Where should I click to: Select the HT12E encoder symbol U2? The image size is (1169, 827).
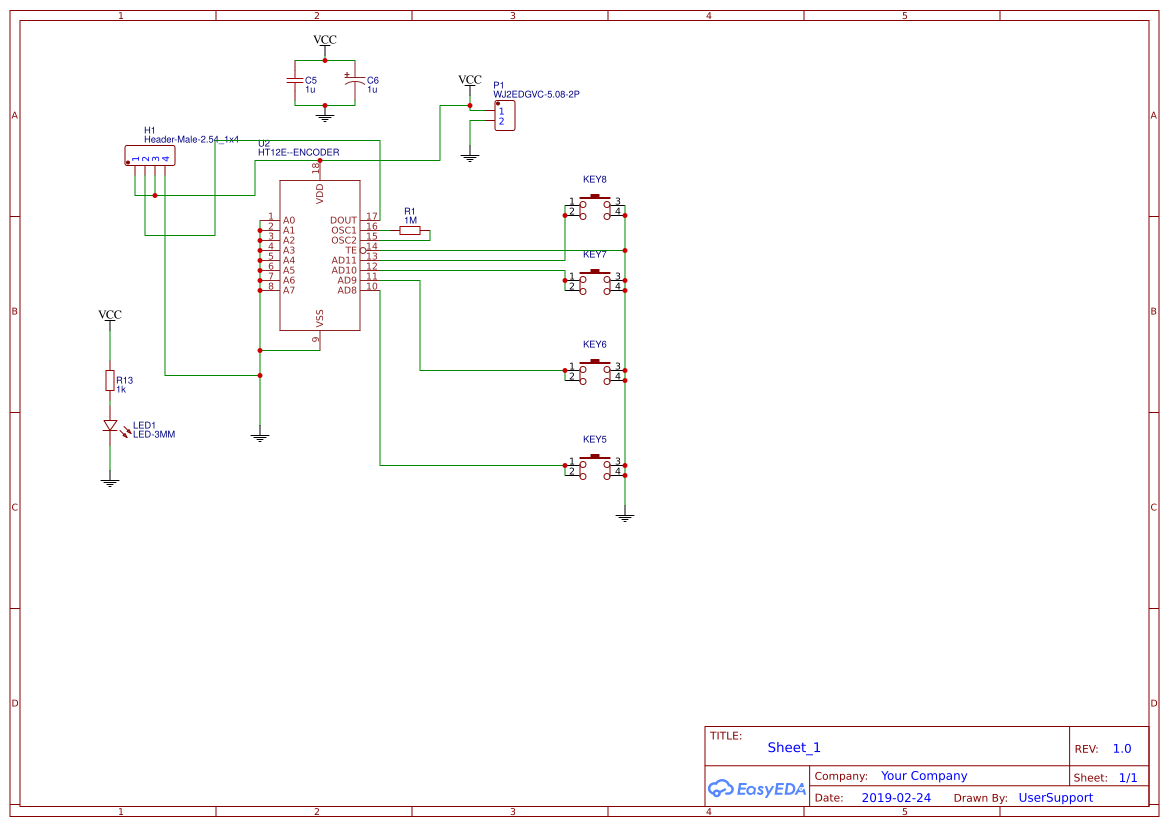(320, 255)
